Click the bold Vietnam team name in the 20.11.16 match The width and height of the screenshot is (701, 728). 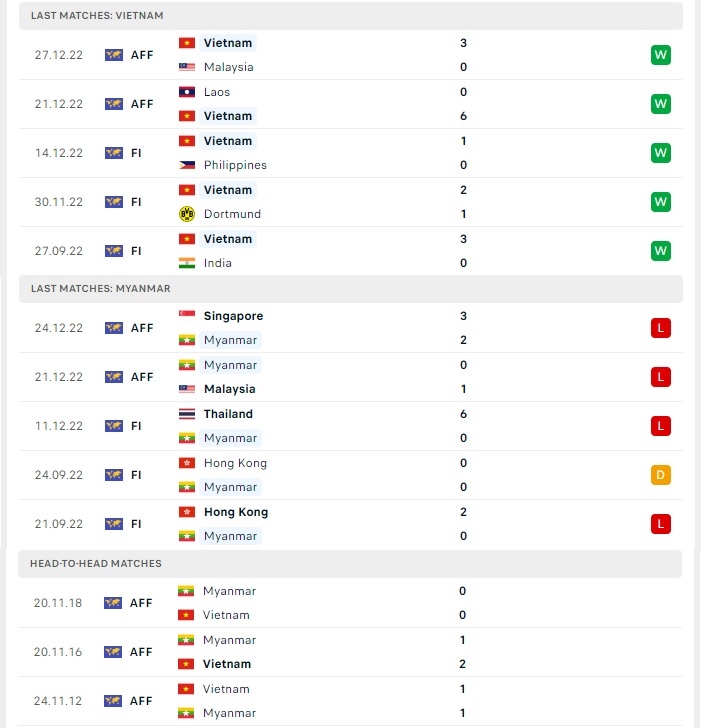point(227,664)
